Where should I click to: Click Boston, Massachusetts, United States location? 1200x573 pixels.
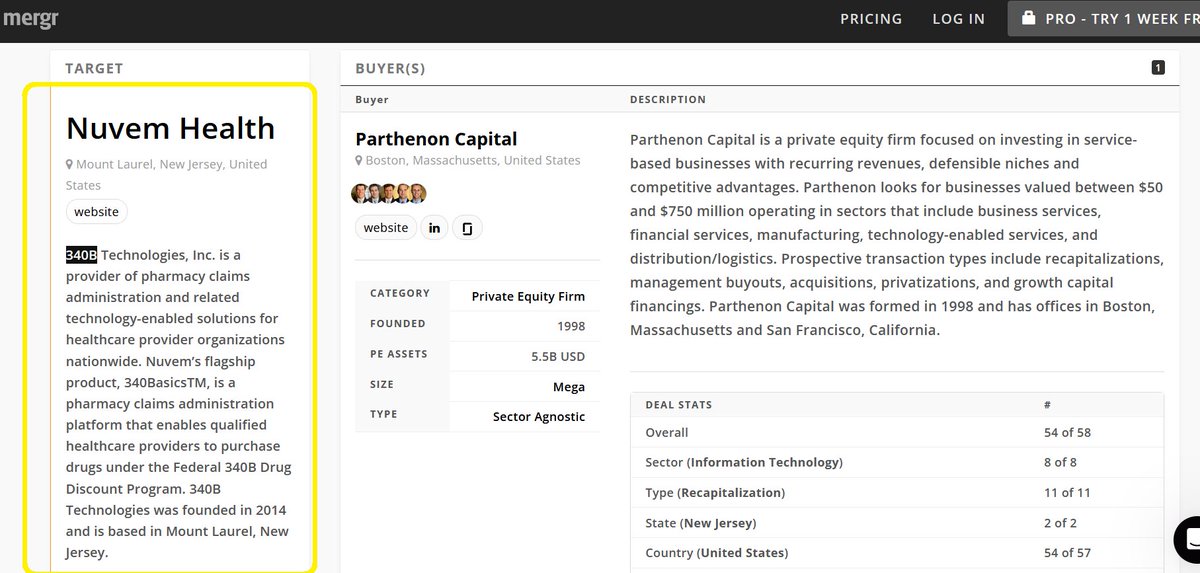pos(473,160)
